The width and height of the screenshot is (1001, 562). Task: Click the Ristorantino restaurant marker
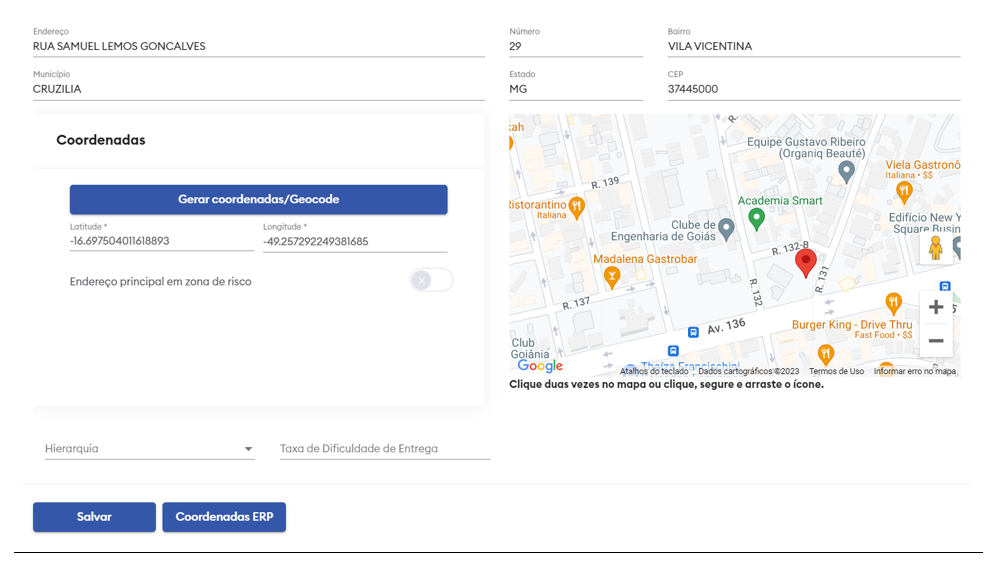pos(577,207)
